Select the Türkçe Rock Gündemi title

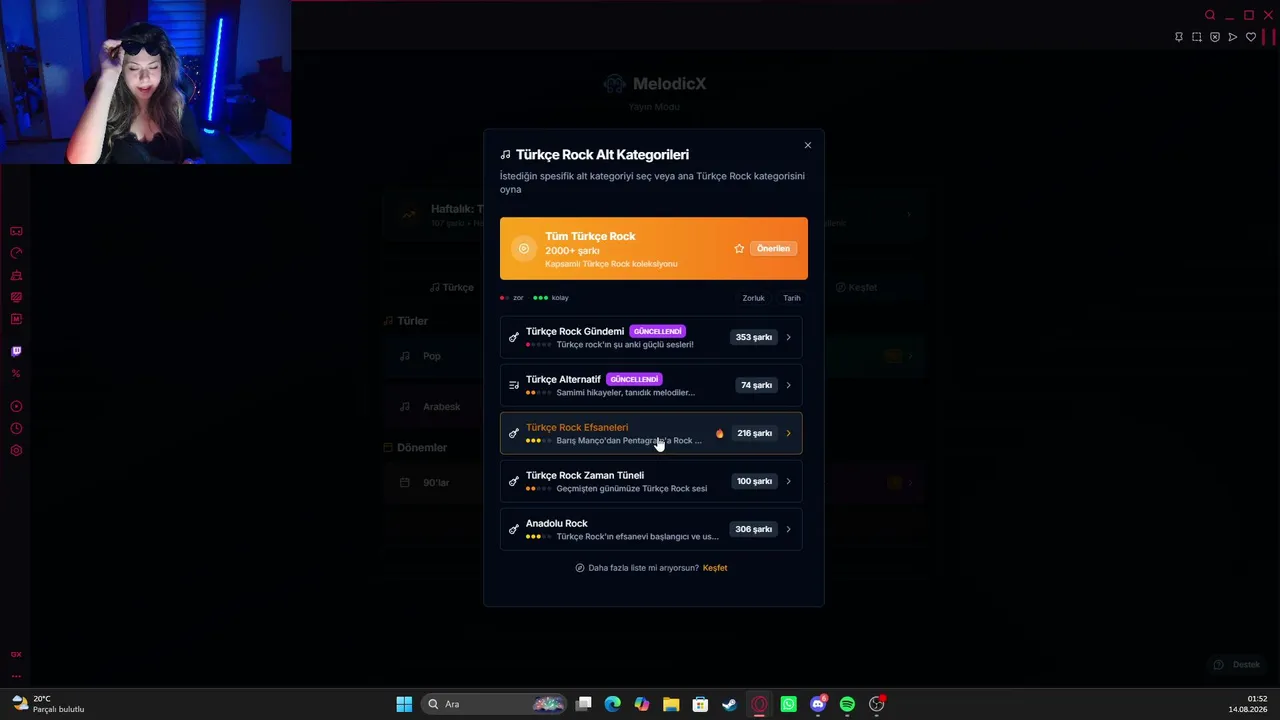pos(575,331)
